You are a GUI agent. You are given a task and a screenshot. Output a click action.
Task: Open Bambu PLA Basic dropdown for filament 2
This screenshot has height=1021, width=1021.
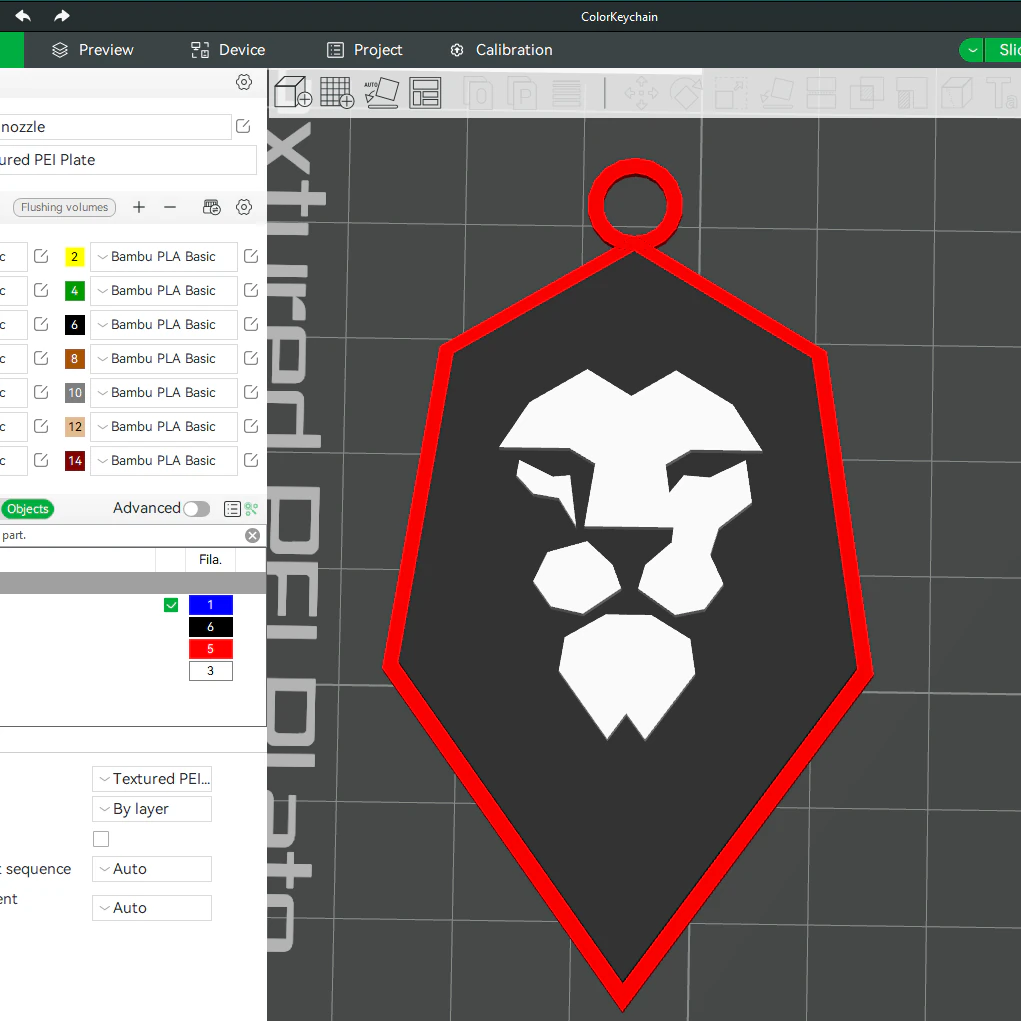[163, 257]
